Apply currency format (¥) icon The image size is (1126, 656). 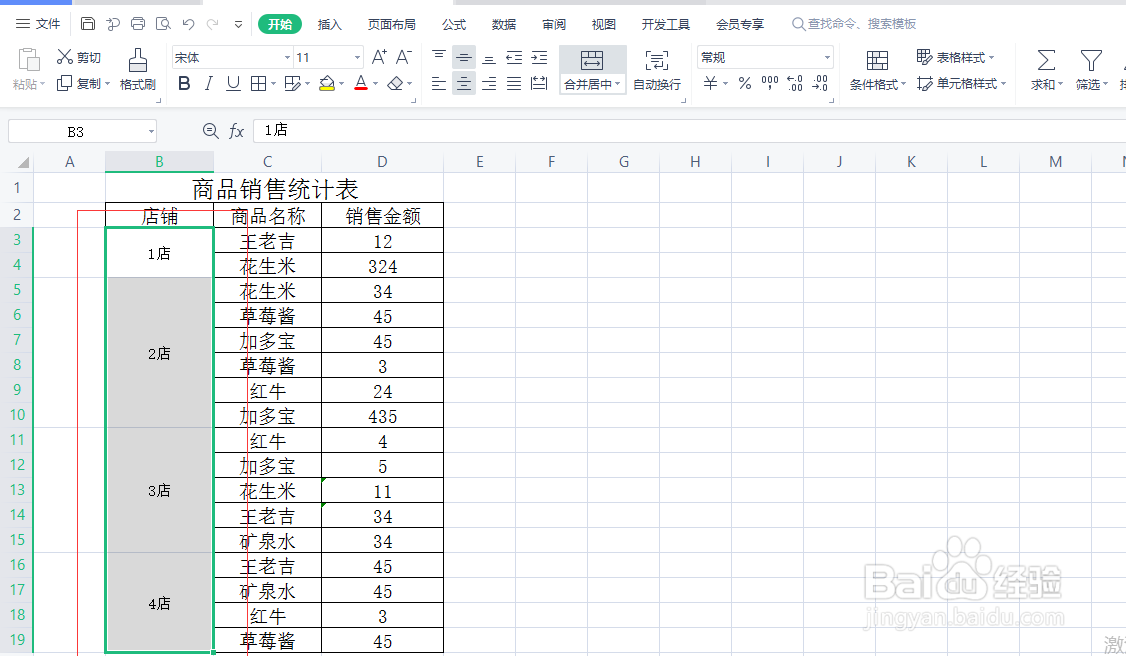tap(710, 83)
